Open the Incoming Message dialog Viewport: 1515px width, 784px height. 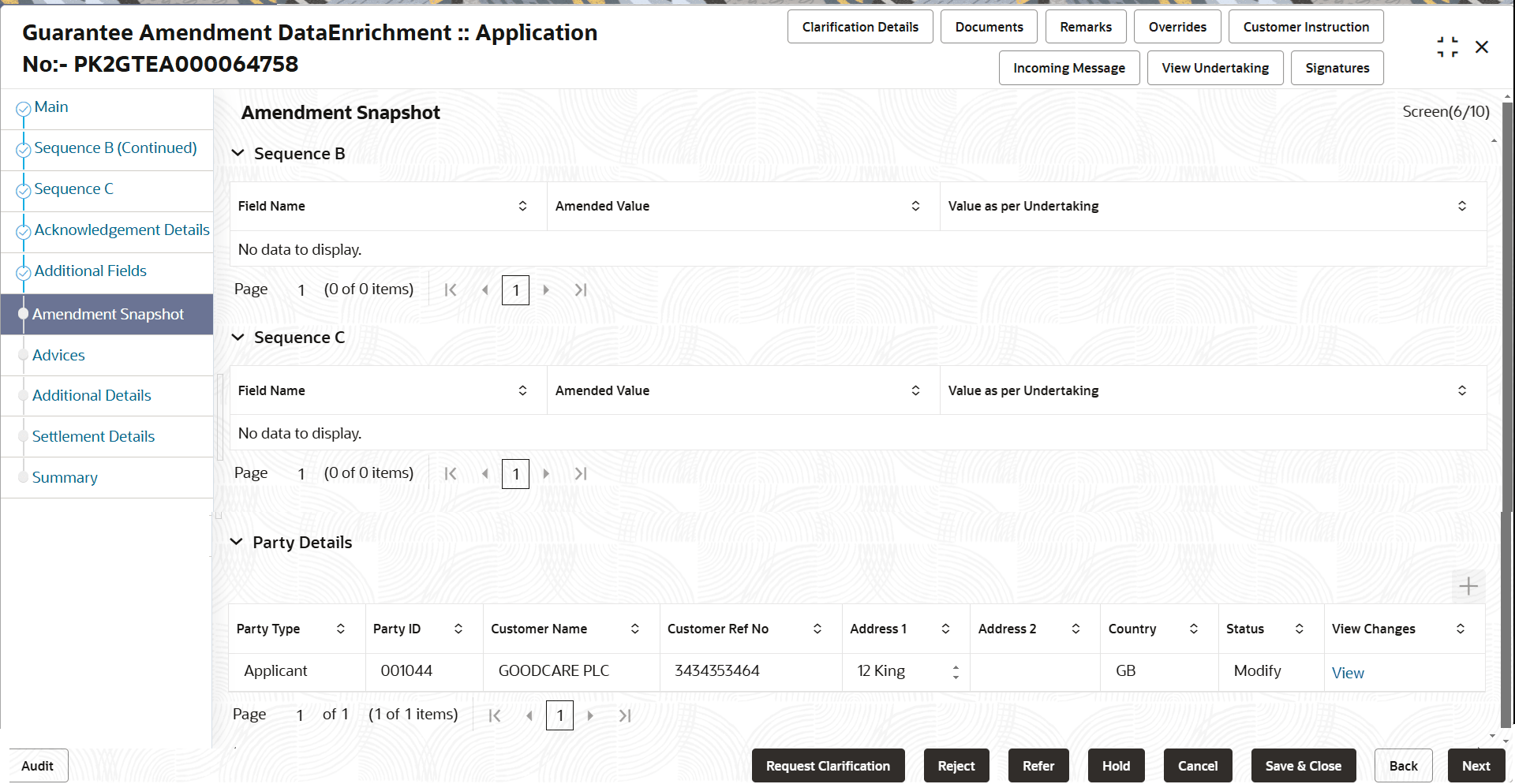pyautogui.click(x=1068, y=68)
